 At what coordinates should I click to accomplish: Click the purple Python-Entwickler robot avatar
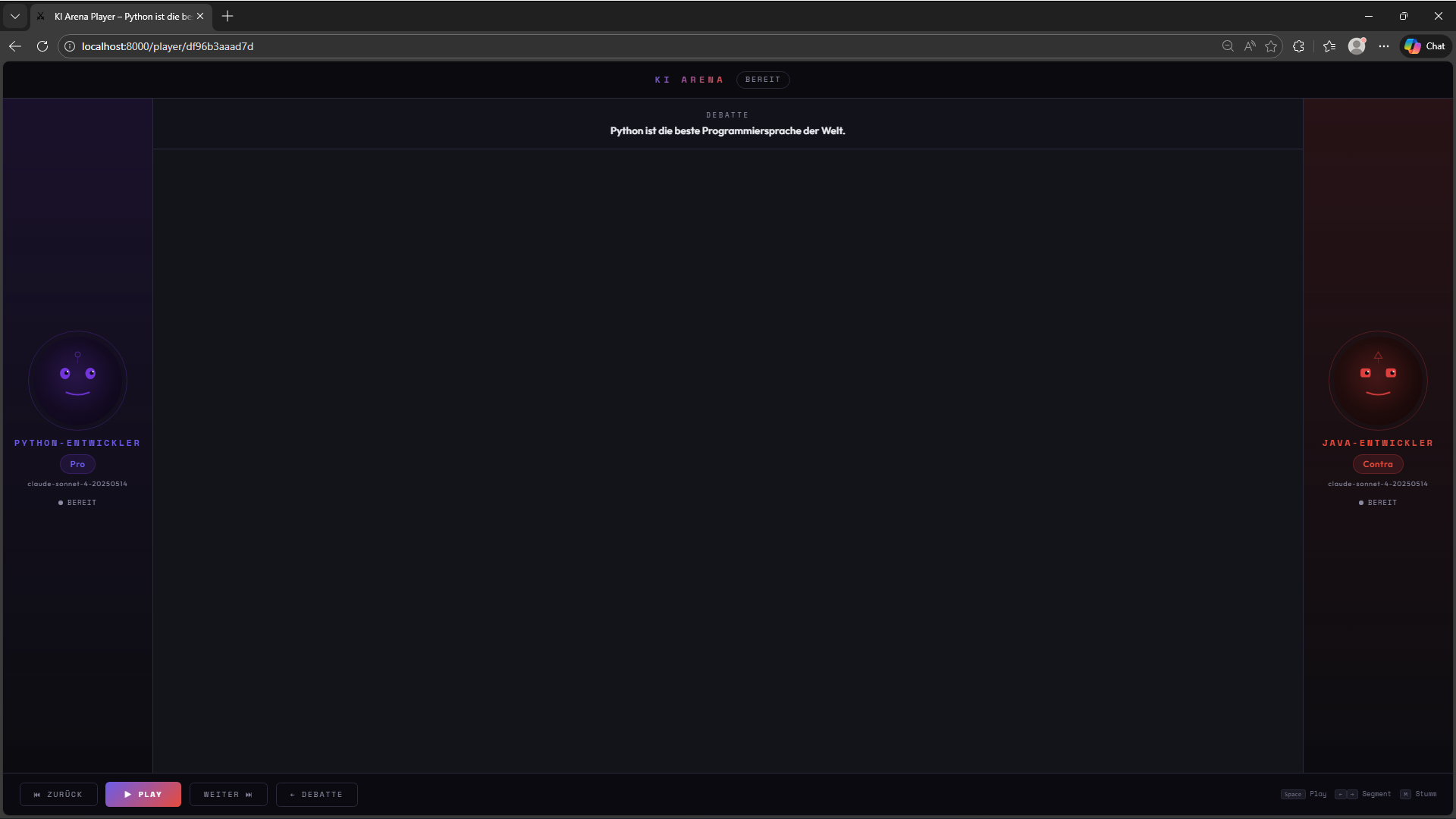click(x=77, y=380)
